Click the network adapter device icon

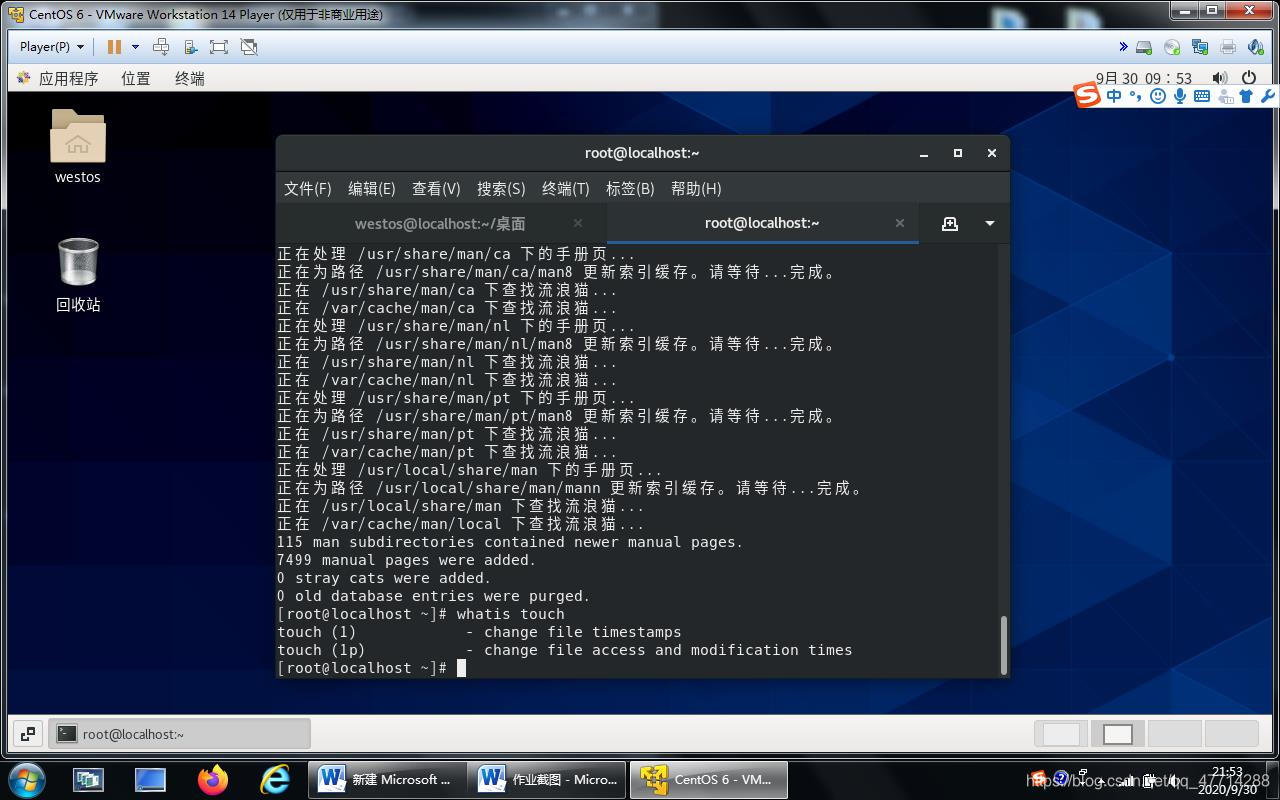[x=1200, y=47]
